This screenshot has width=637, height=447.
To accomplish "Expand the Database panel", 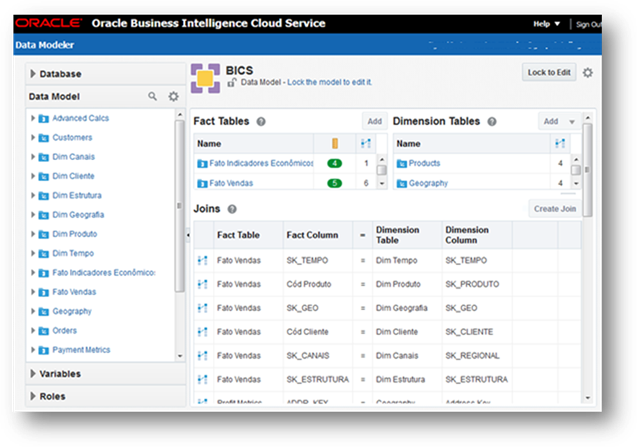I will 34,74.
